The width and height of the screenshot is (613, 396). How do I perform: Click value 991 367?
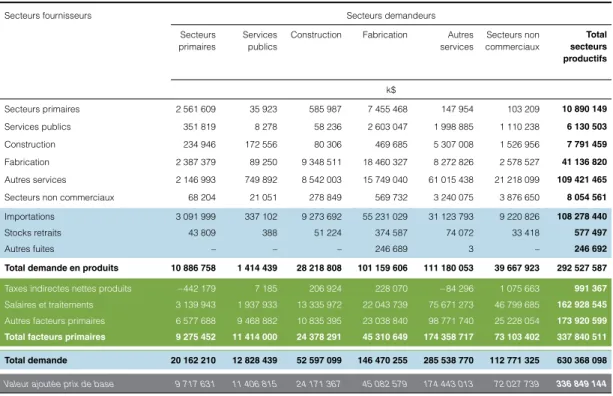(590, 288)
